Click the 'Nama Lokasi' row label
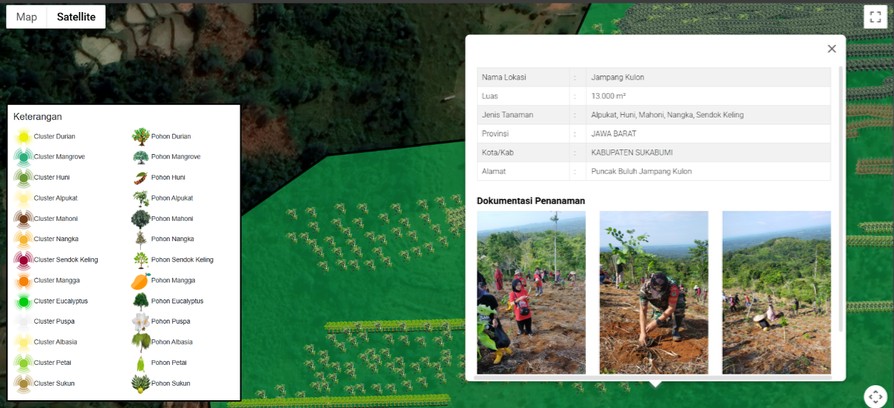The width and height of the screenshot is (894, 408). coord(504,77)
